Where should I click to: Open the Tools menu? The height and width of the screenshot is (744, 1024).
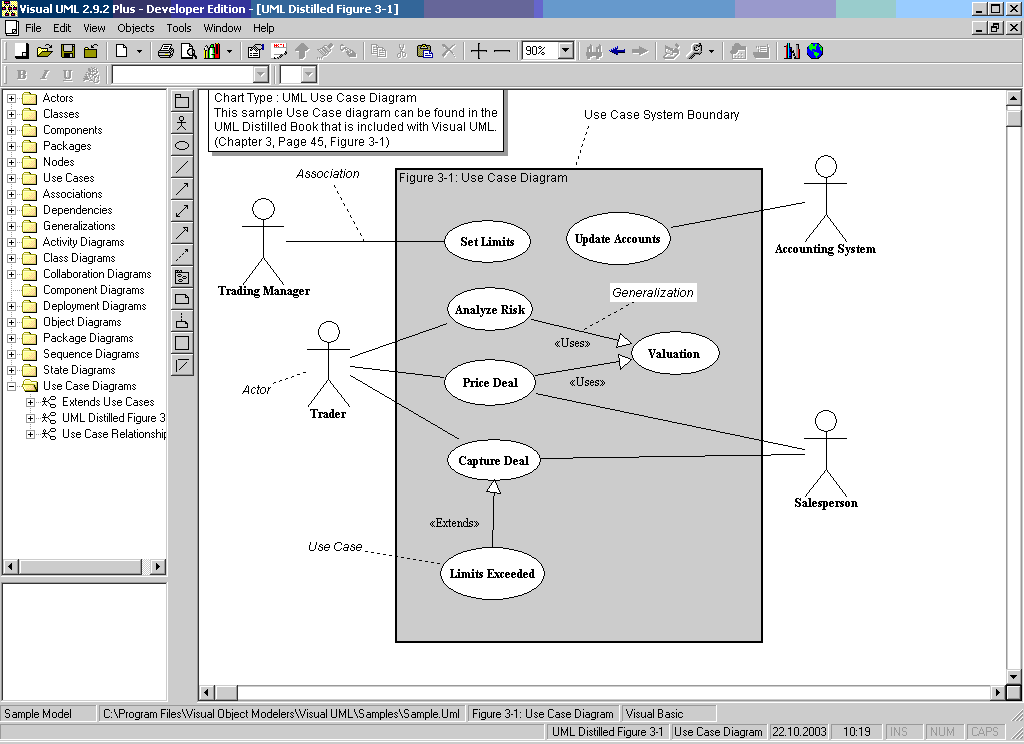point(179,28)
